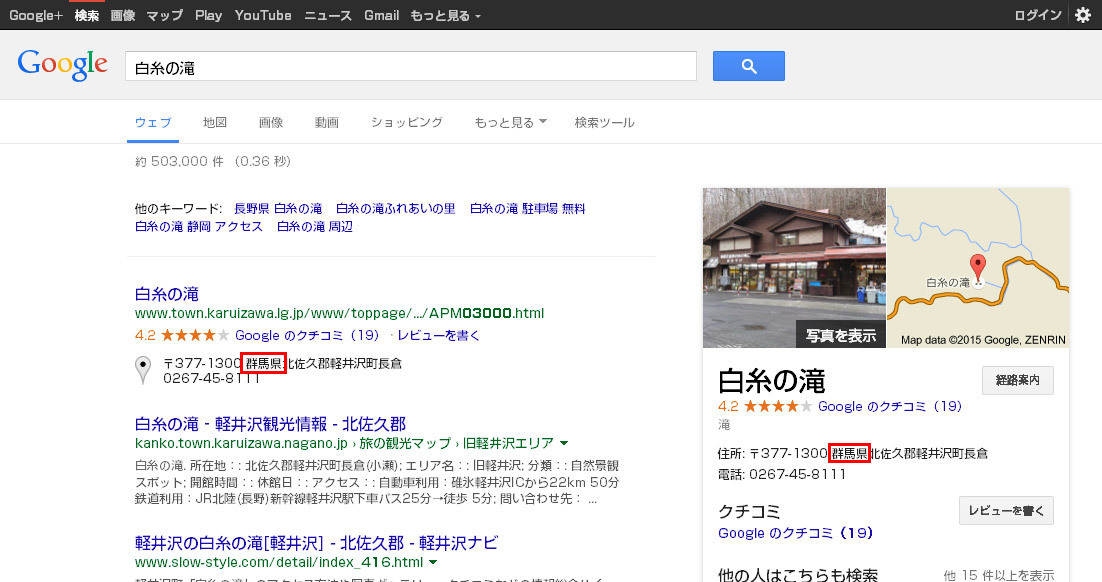Open 検索ツール
Image resolution: width=1102 pixels, height=582 pixels.
pyautogui.click(x=604, y=122)
